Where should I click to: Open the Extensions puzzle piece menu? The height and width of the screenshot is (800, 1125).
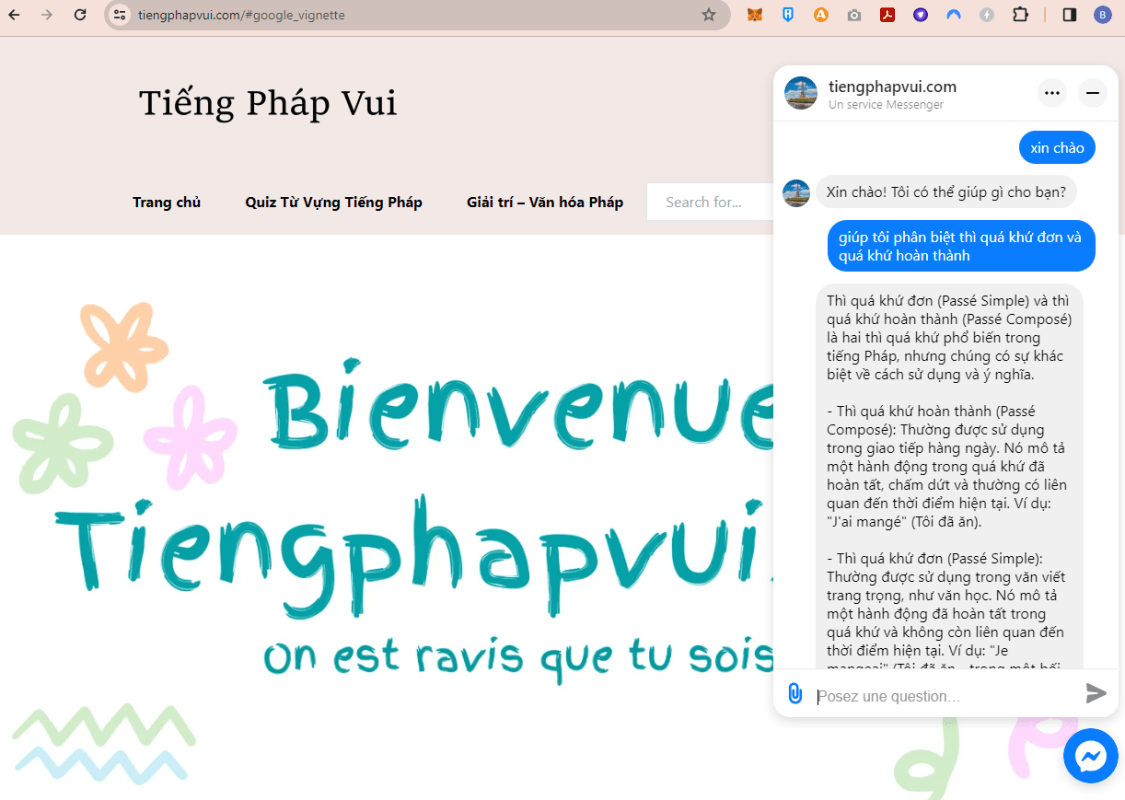click(x=1020, y=15)
